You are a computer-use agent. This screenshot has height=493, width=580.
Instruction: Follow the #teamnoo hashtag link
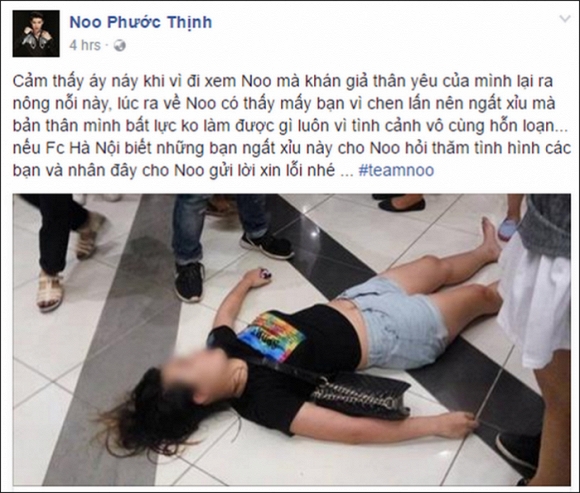(396, 170)
